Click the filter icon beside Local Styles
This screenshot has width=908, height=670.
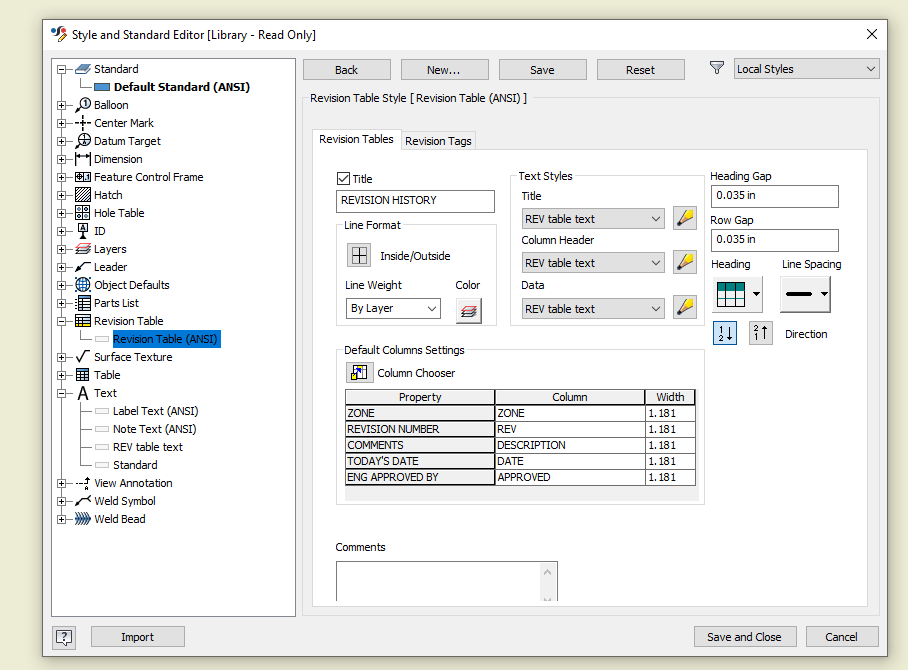pos(717,67)
